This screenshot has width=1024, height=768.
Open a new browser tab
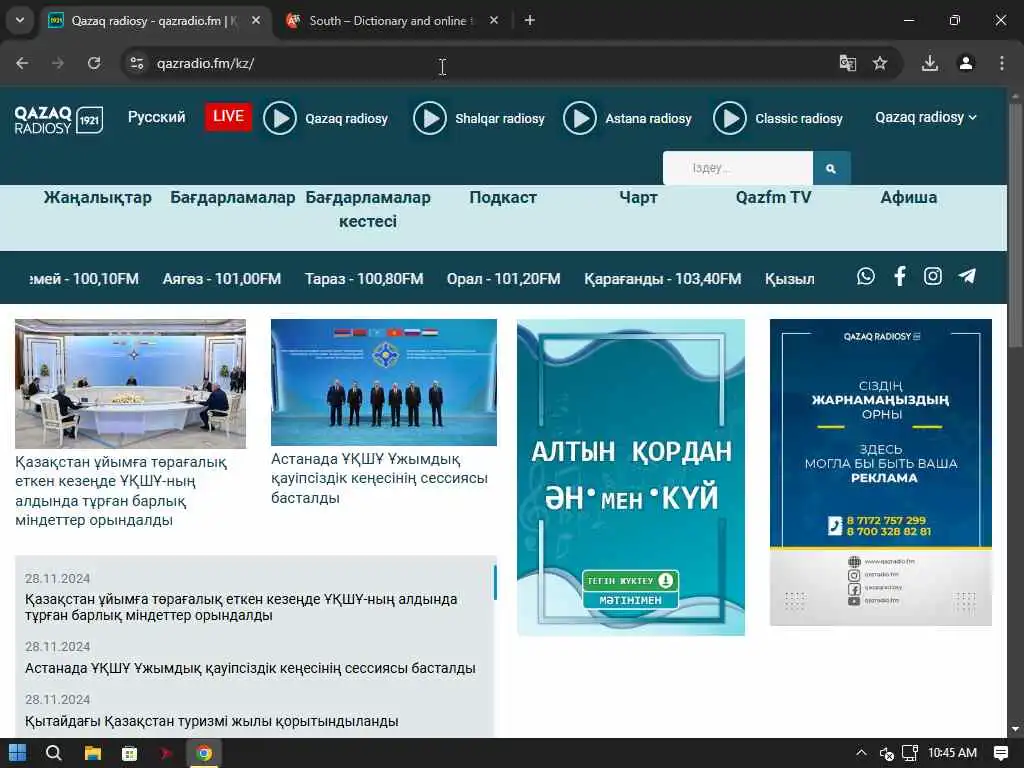click(x=530, y=21)
